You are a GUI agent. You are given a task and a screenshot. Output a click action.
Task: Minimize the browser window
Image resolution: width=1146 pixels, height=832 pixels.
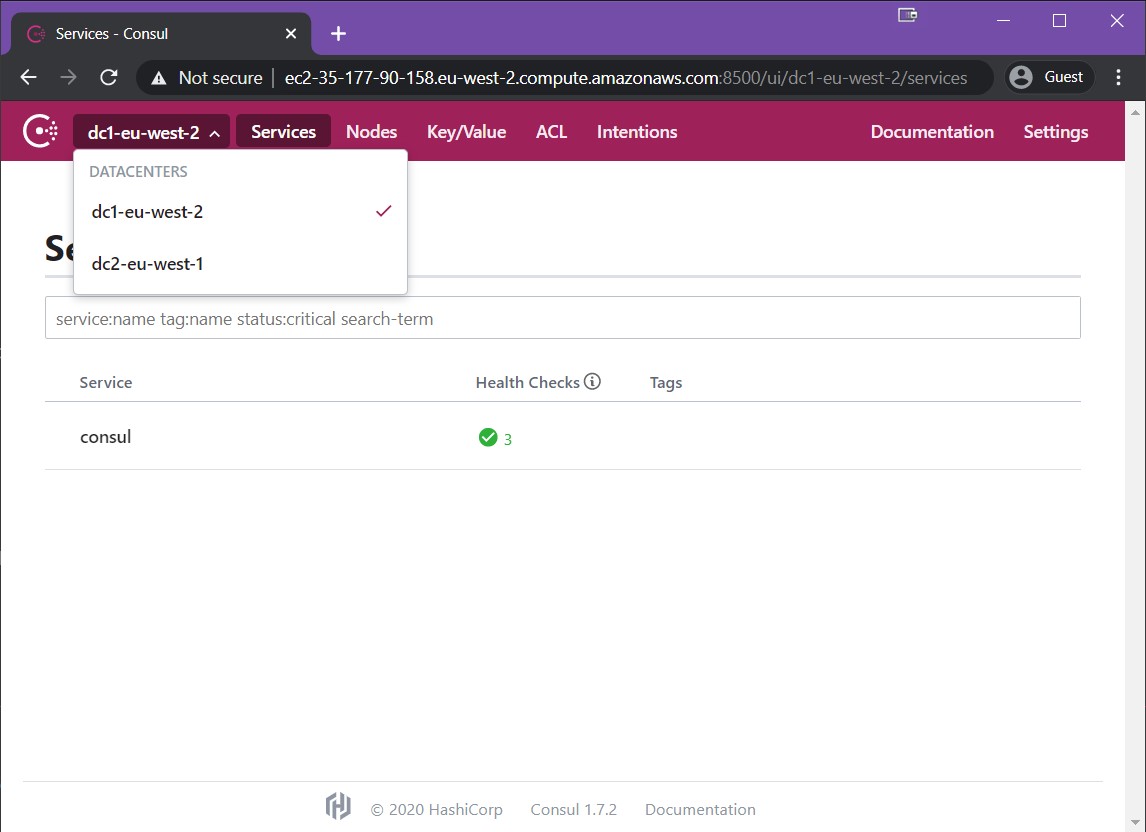click(x=1003, y=20)
